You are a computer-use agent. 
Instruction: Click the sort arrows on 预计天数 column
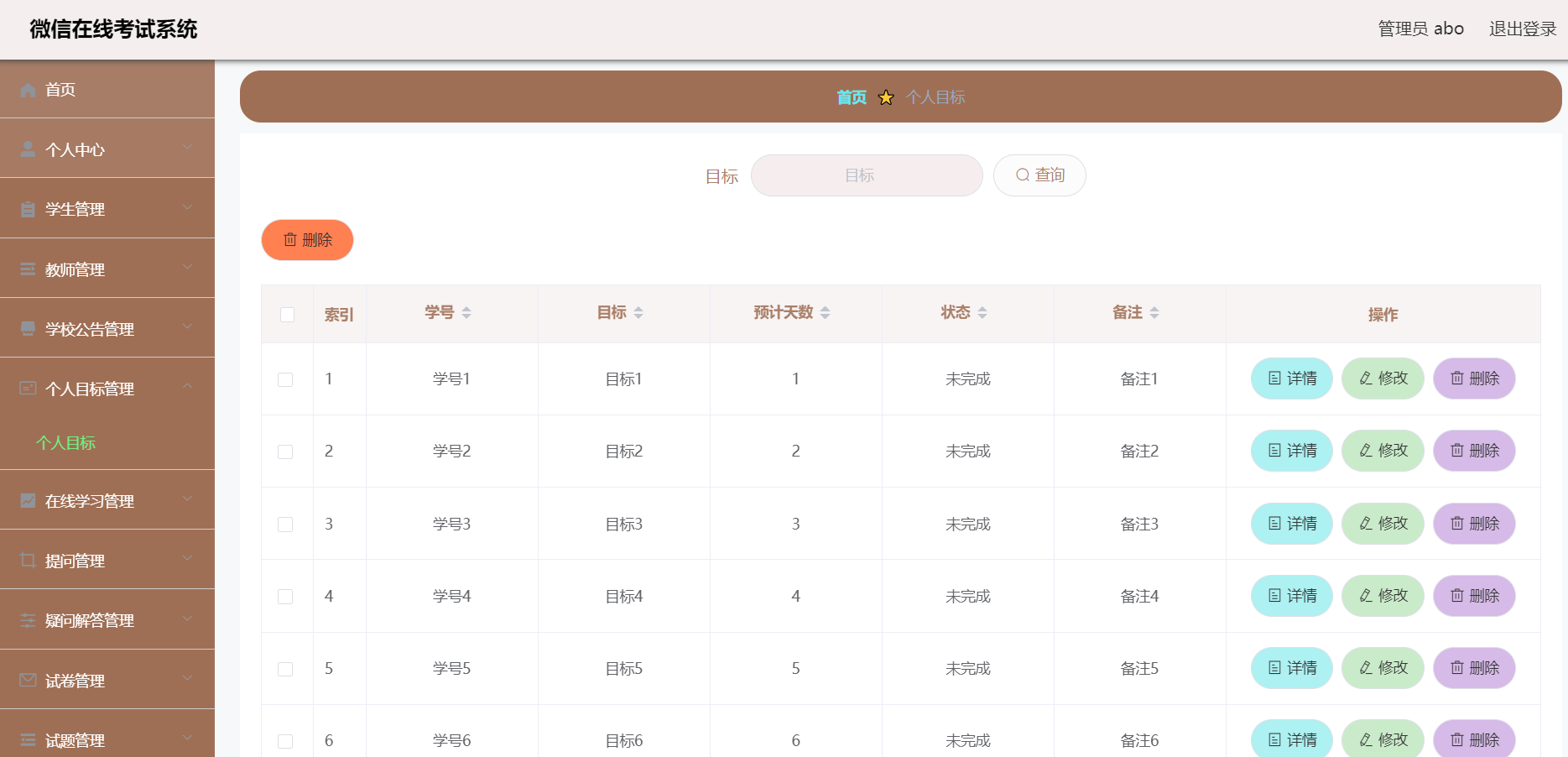point(826,312)
